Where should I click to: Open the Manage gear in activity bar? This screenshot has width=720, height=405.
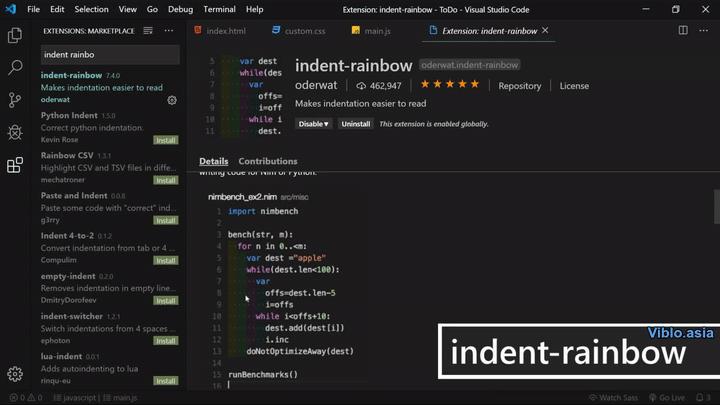point(15,374)
